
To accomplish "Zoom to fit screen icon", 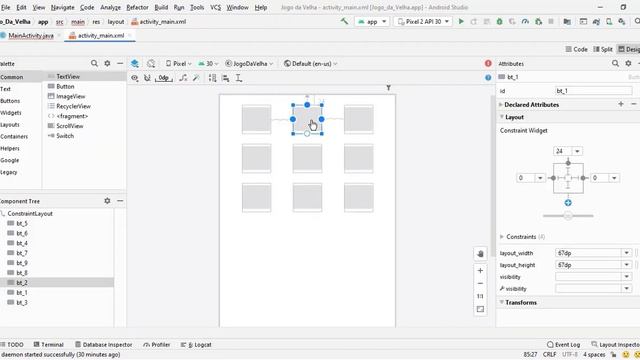I will [x=480, y=309].
